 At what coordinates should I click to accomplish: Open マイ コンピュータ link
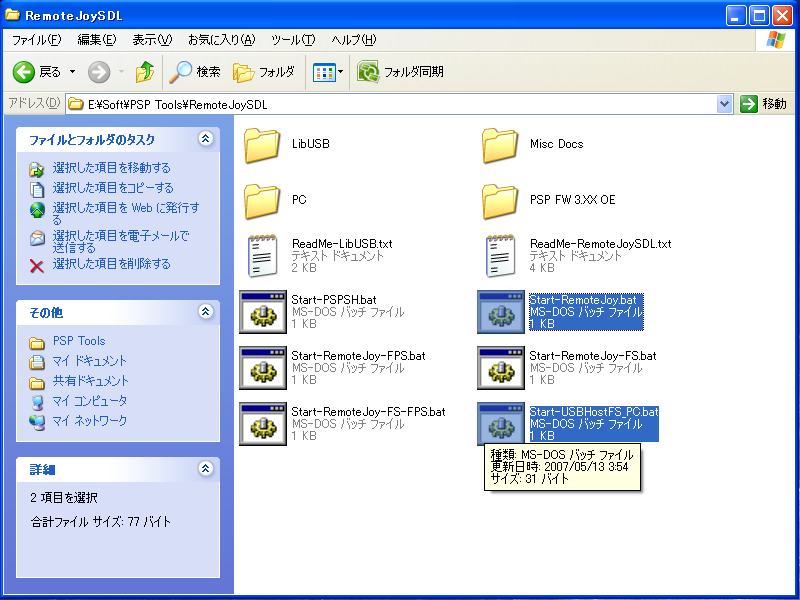(89, 401)
